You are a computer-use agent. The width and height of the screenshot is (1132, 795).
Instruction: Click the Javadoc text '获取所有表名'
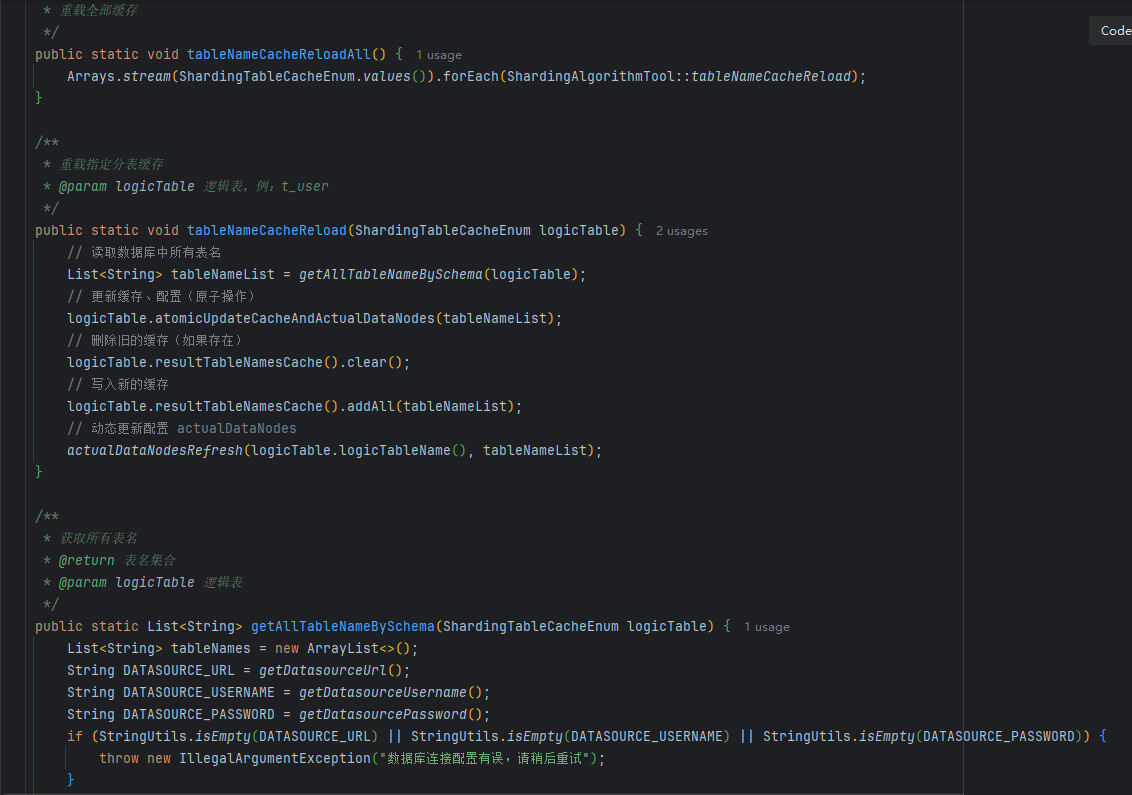tap(98, 539)
